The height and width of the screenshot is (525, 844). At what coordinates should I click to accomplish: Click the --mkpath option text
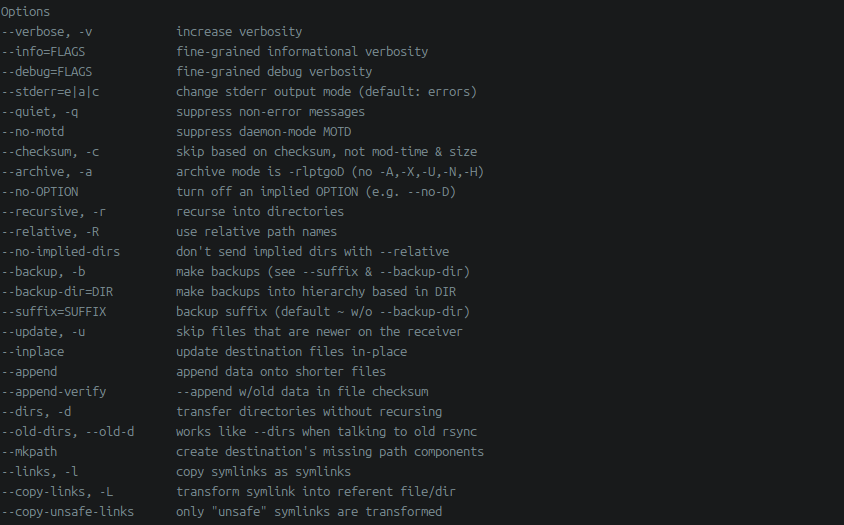(x=29, y=452)
